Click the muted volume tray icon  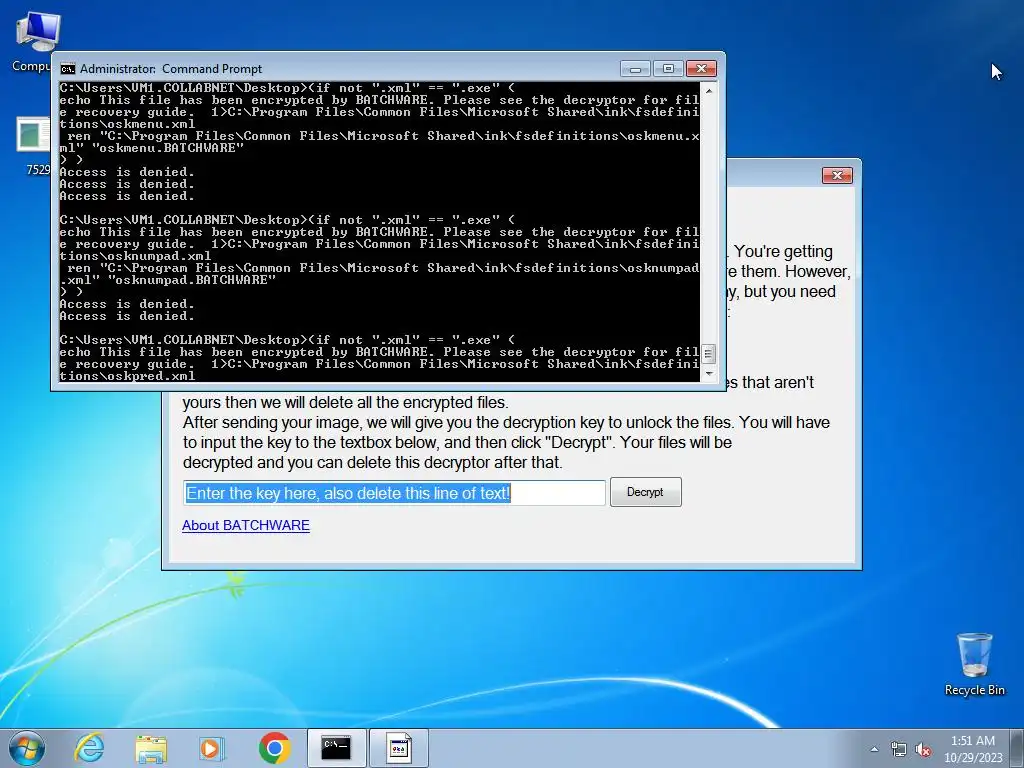coord(923,749)
